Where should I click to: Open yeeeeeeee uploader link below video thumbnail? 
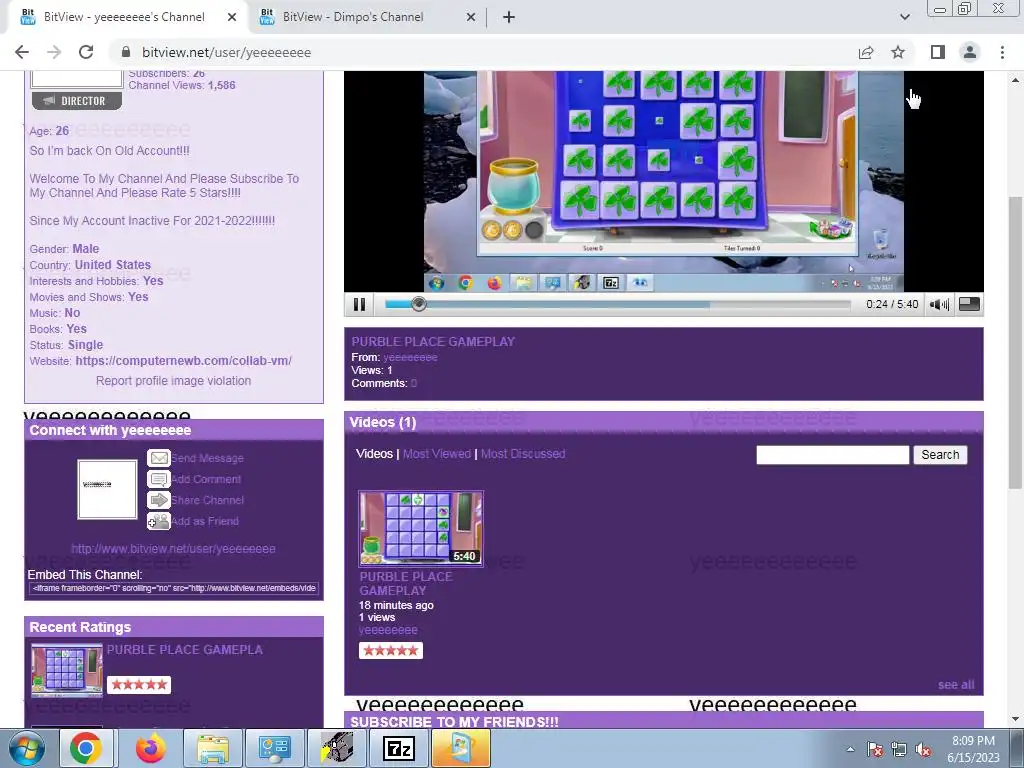pos(388,630)
